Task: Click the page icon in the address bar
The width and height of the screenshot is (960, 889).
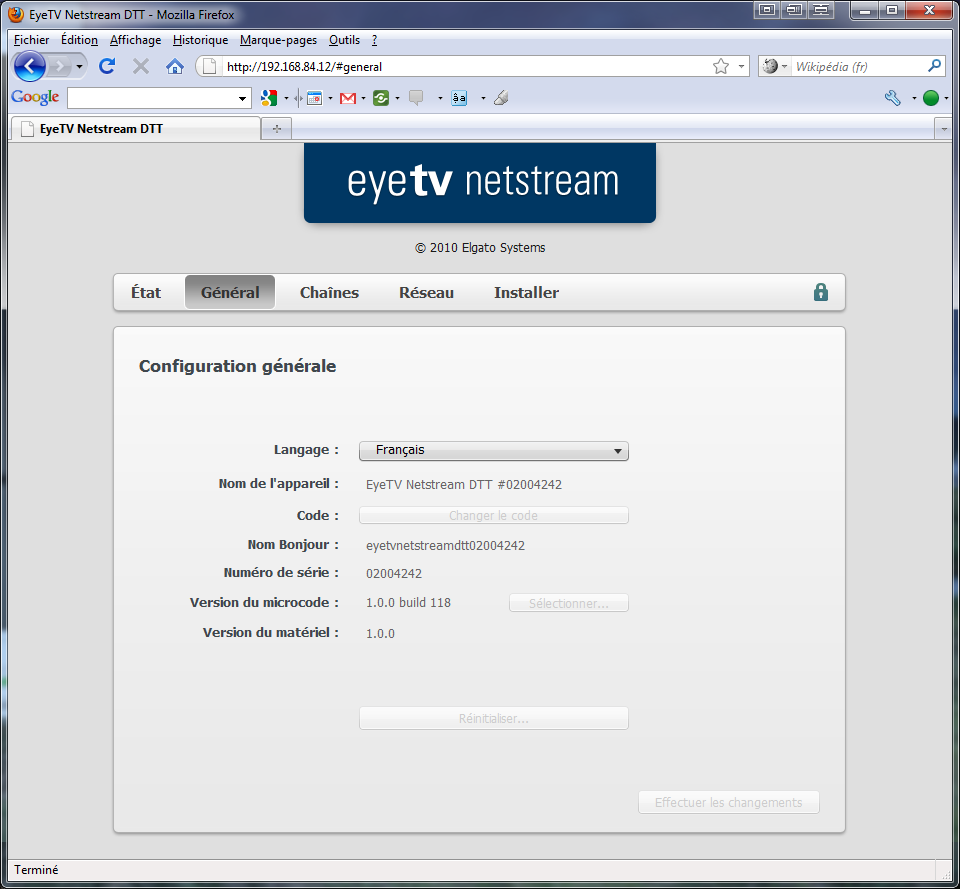Action: click(x=209, y=66)
